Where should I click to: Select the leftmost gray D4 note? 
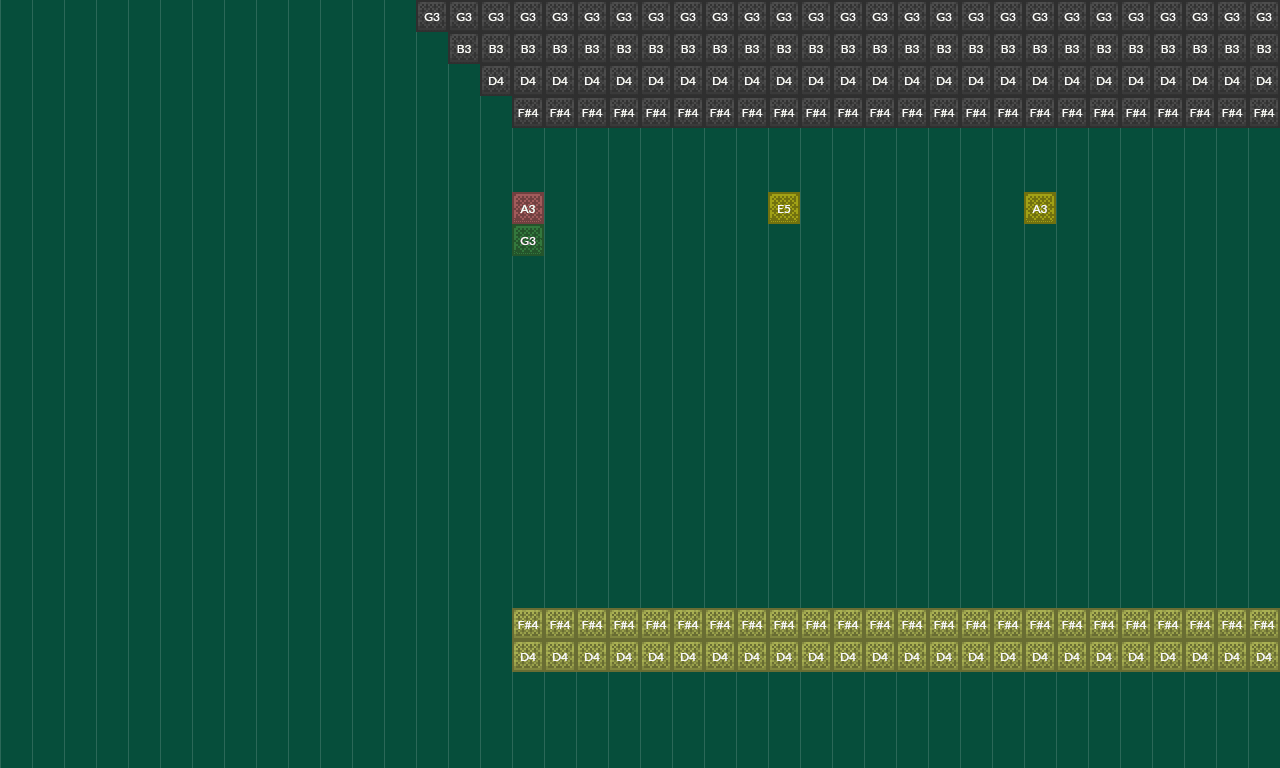496,80
